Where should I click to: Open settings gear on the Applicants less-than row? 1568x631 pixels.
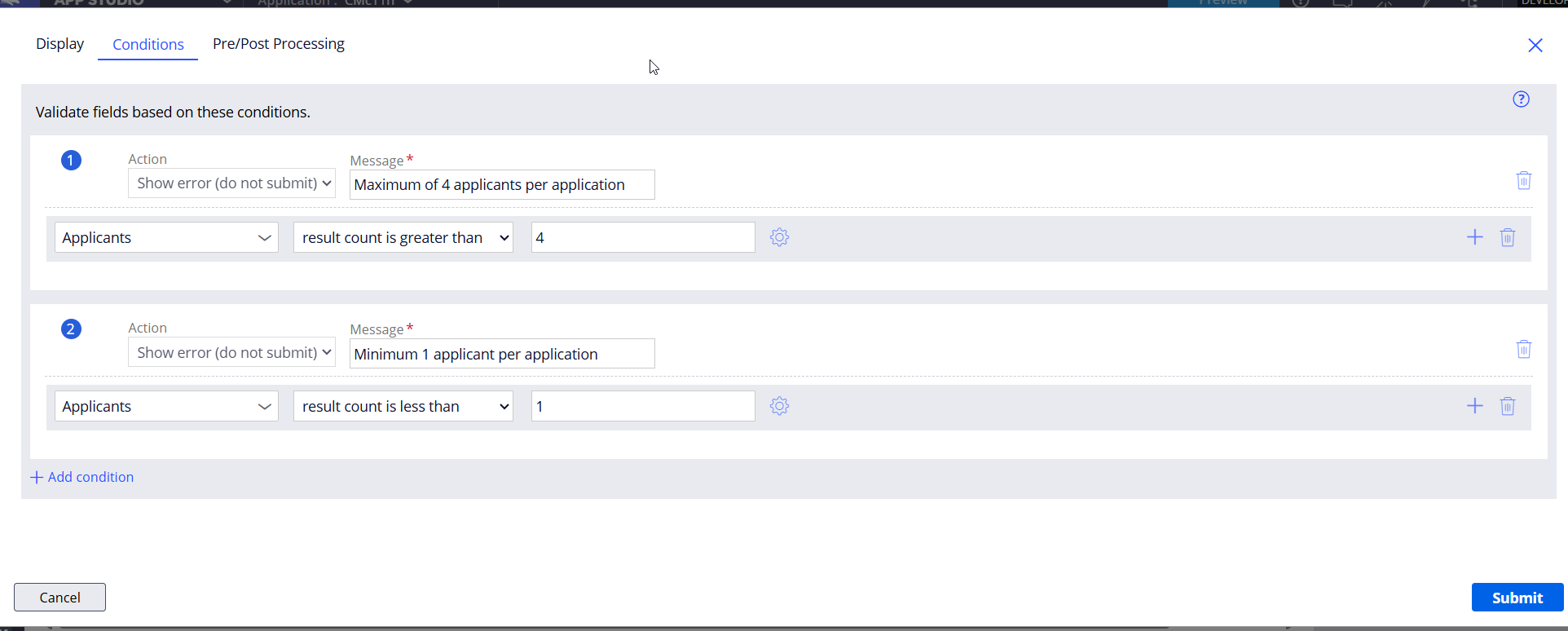pos(779,405)
